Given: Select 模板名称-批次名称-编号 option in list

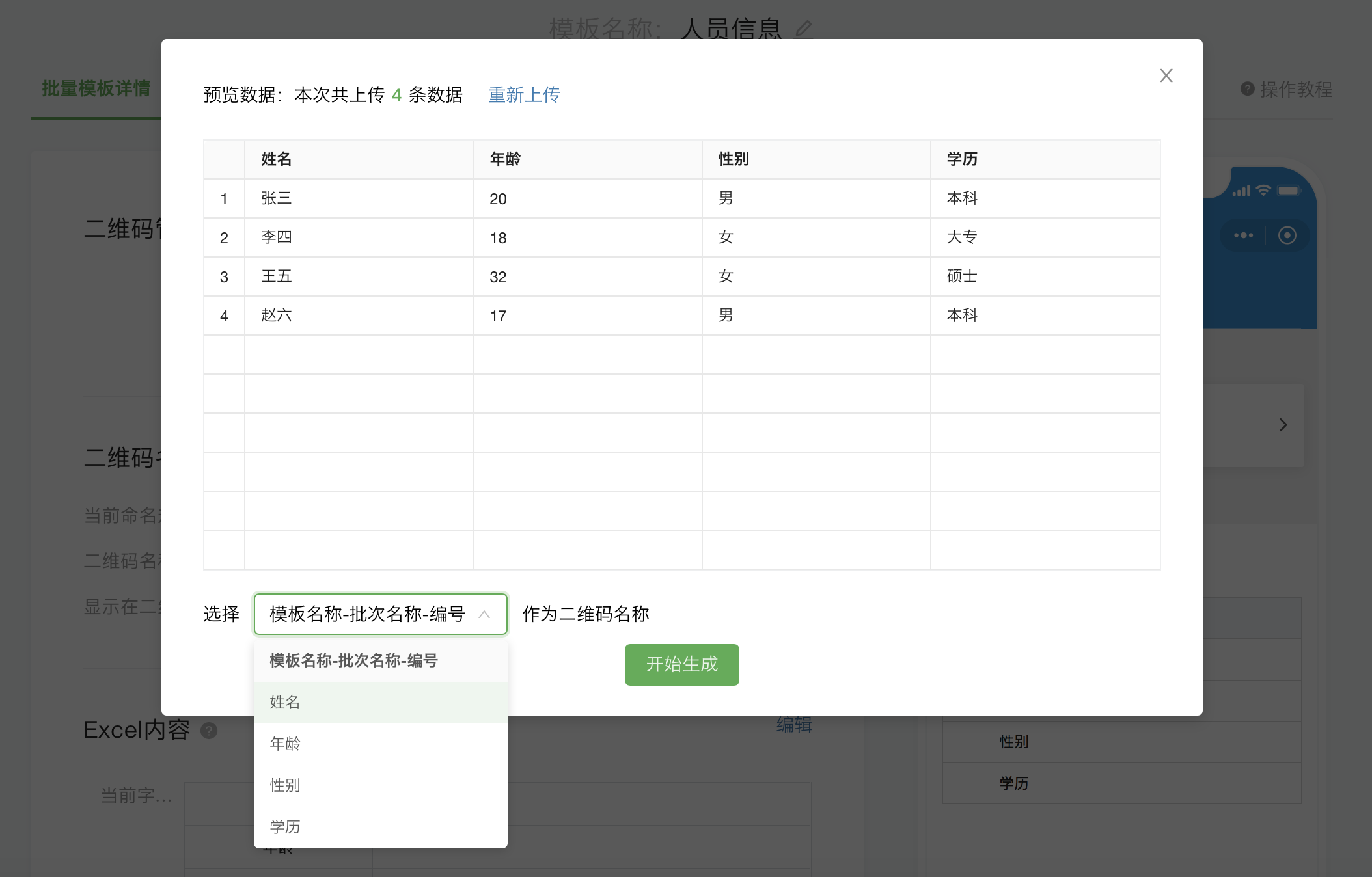Looking at the screenshot, I should pyautogui.click(x=380, y=660).
